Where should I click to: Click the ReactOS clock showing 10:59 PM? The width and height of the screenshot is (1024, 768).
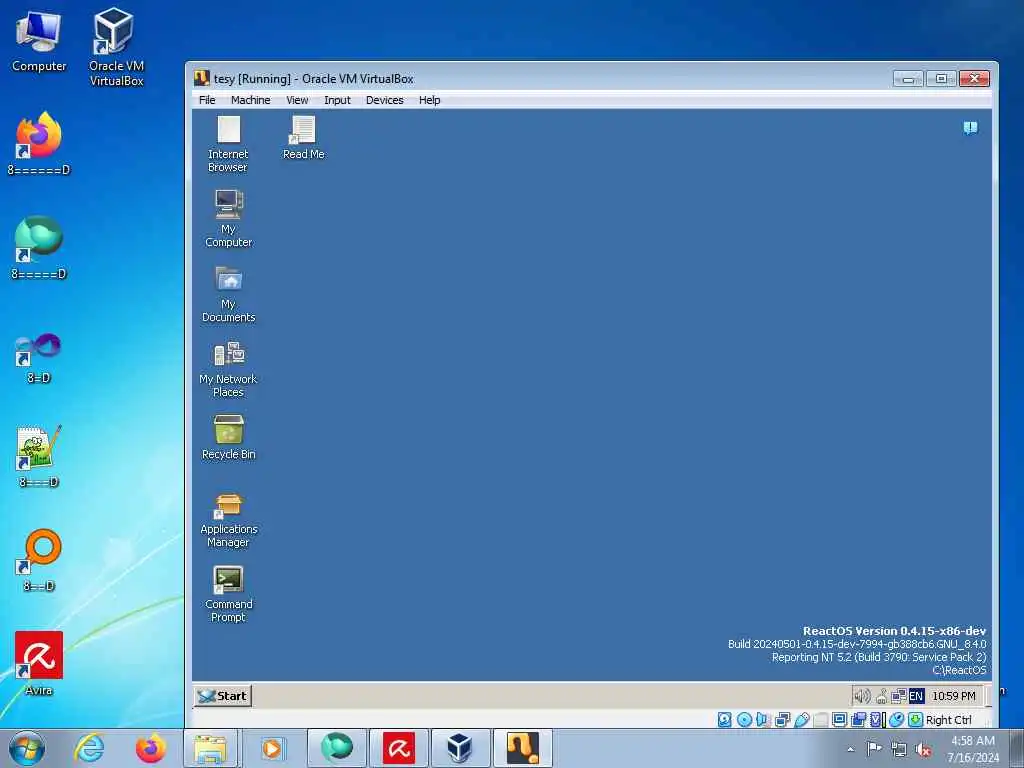[953, 696]
